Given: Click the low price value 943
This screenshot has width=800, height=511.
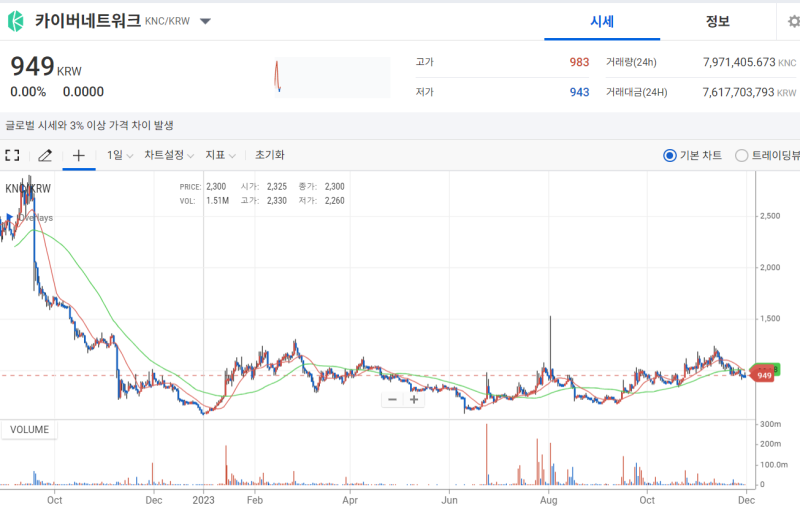Looking at the screenshot, I should pos(579,92).
